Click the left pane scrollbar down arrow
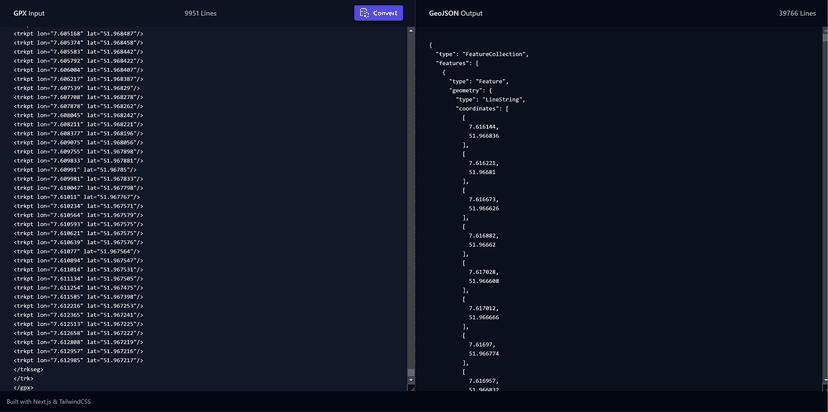The height and width of the screenshot is (412, 828). [411, 380]
